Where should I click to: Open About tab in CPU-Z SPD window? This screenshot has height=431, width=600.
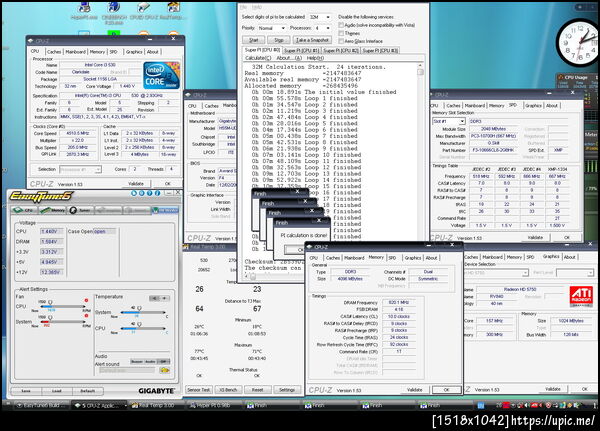click(x=552, y=105)
